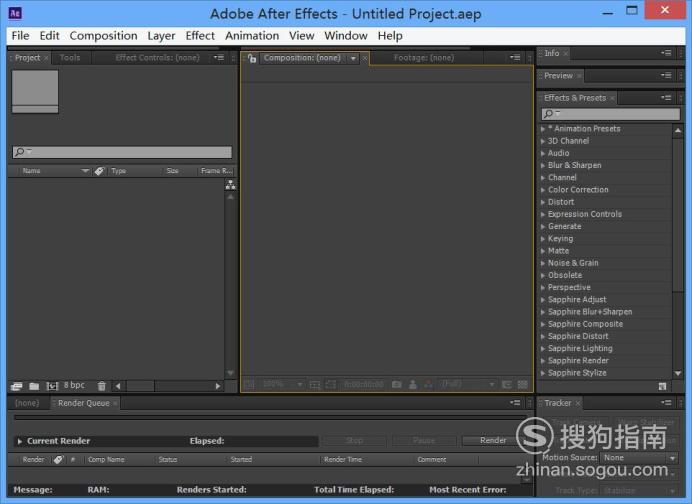Click the Pause button in Render Queue

424,440
